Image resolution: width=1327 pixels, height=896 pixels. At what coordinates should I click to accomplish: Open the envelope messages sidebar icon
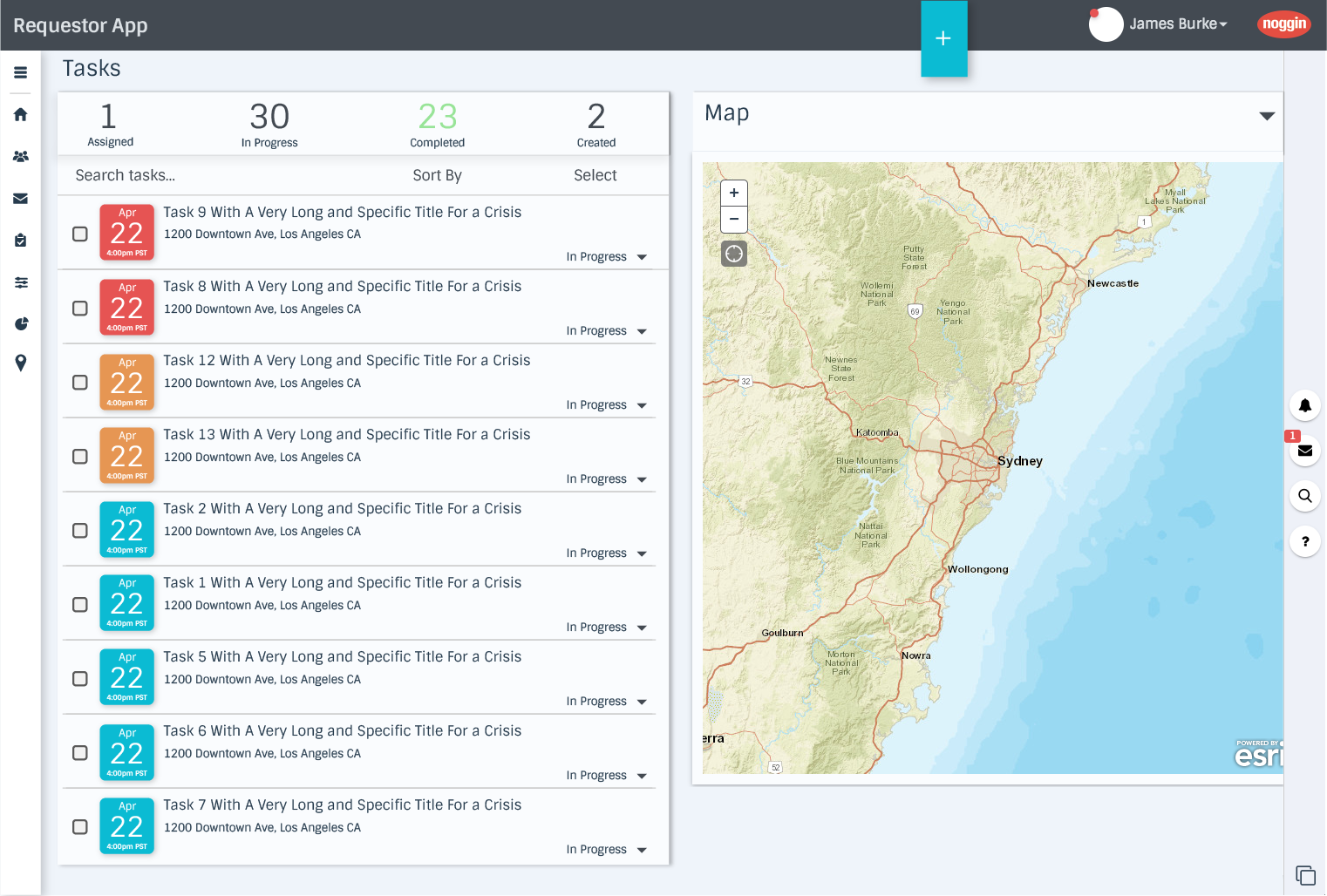(21, 199)
